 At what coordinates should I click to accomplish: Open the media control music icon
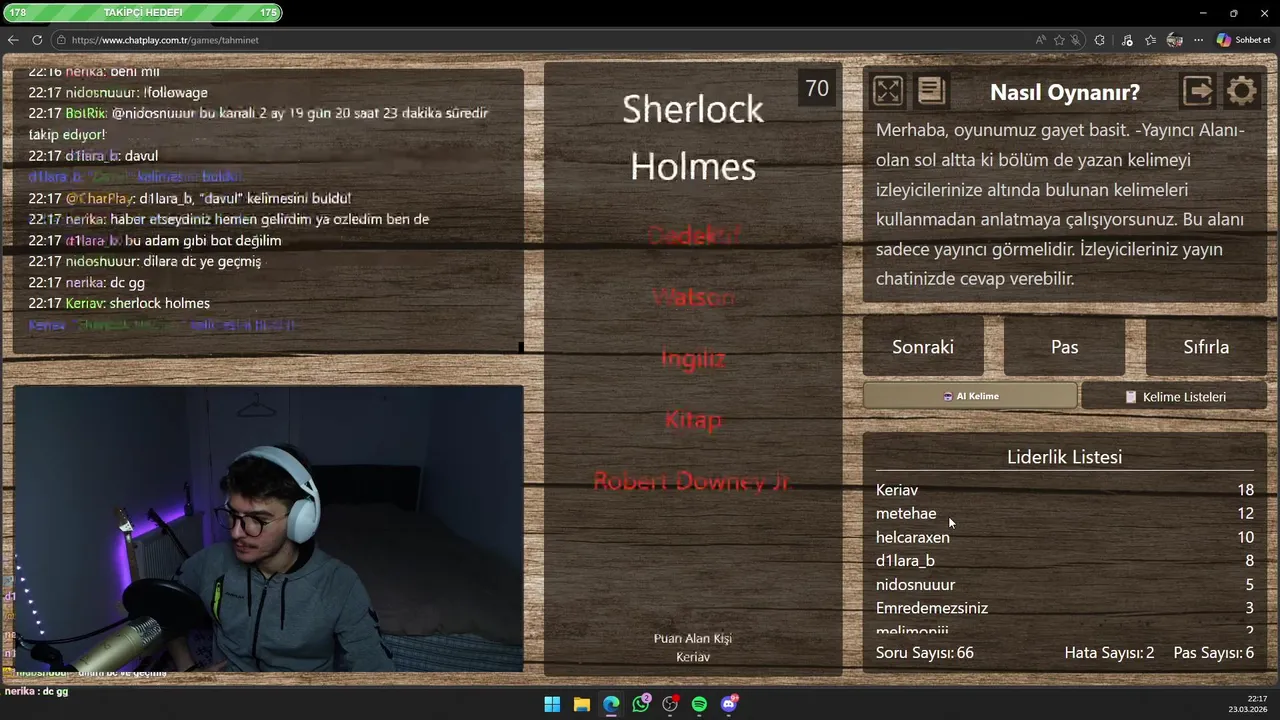(x=1127, y=40)
